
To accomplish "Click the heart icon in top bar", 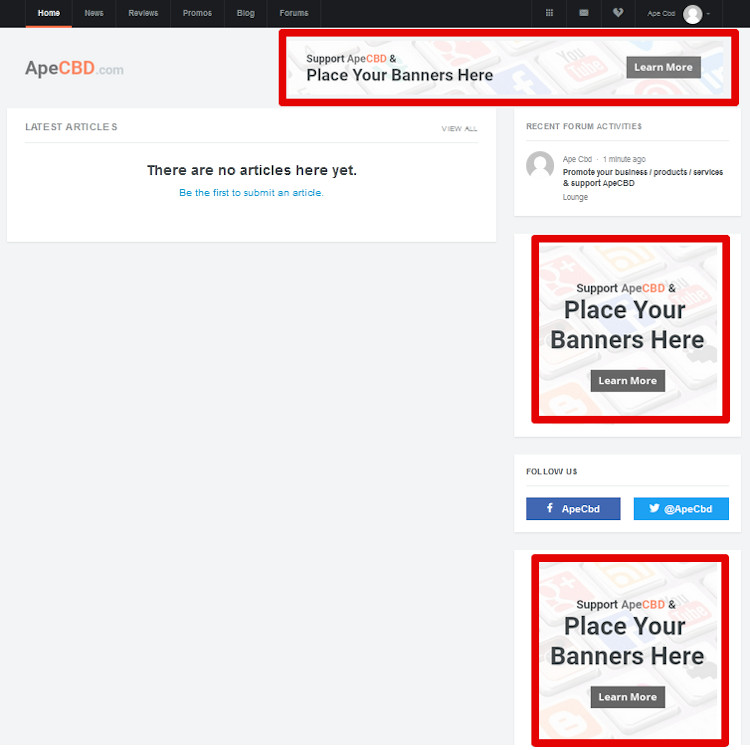I will (x=618, y=13).
